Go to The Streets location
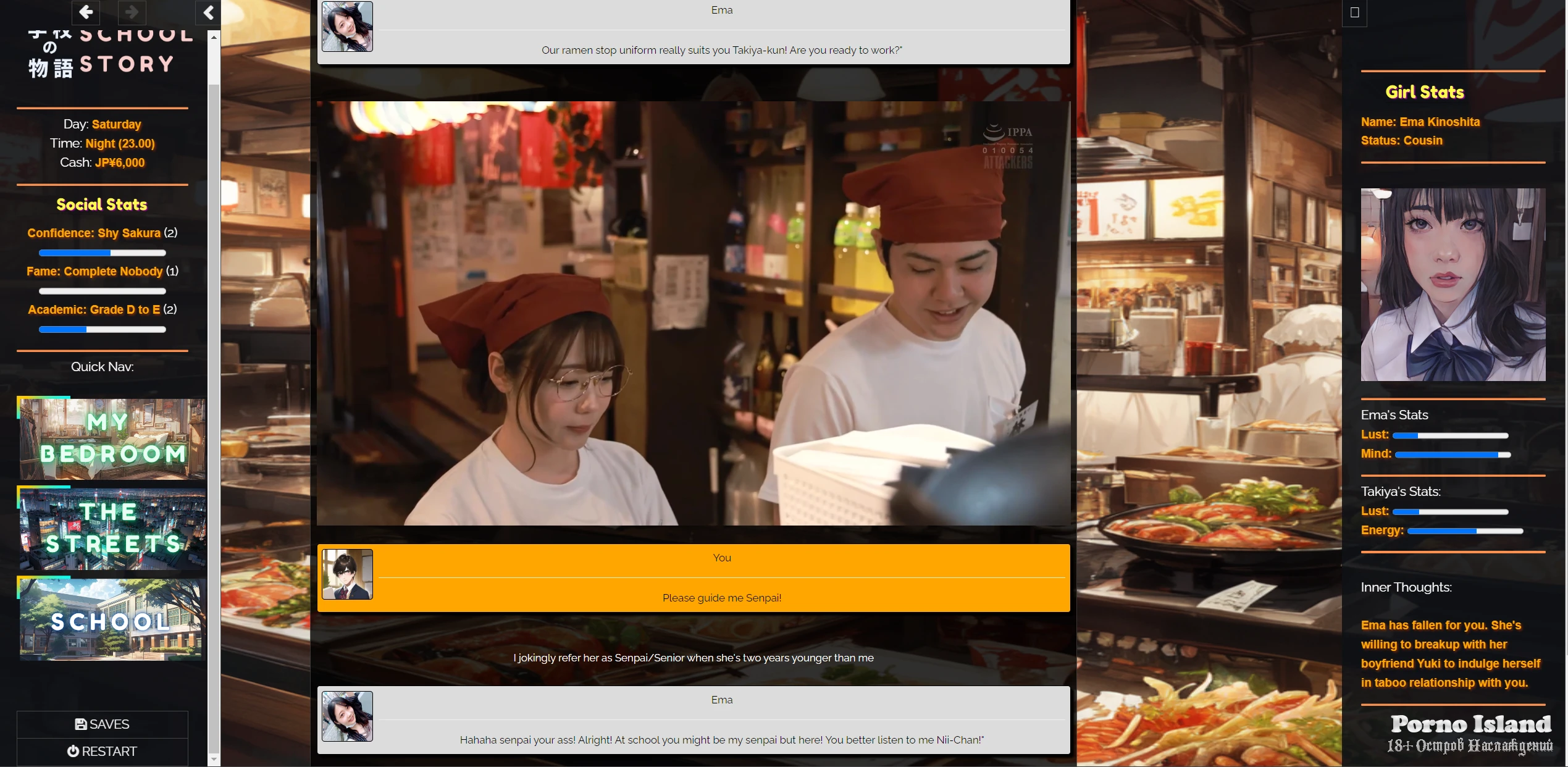 click(112, 529)
